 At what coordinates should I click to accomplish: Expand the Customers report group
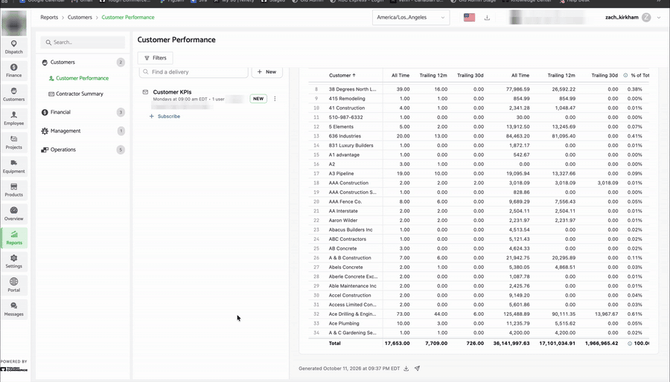83,62
